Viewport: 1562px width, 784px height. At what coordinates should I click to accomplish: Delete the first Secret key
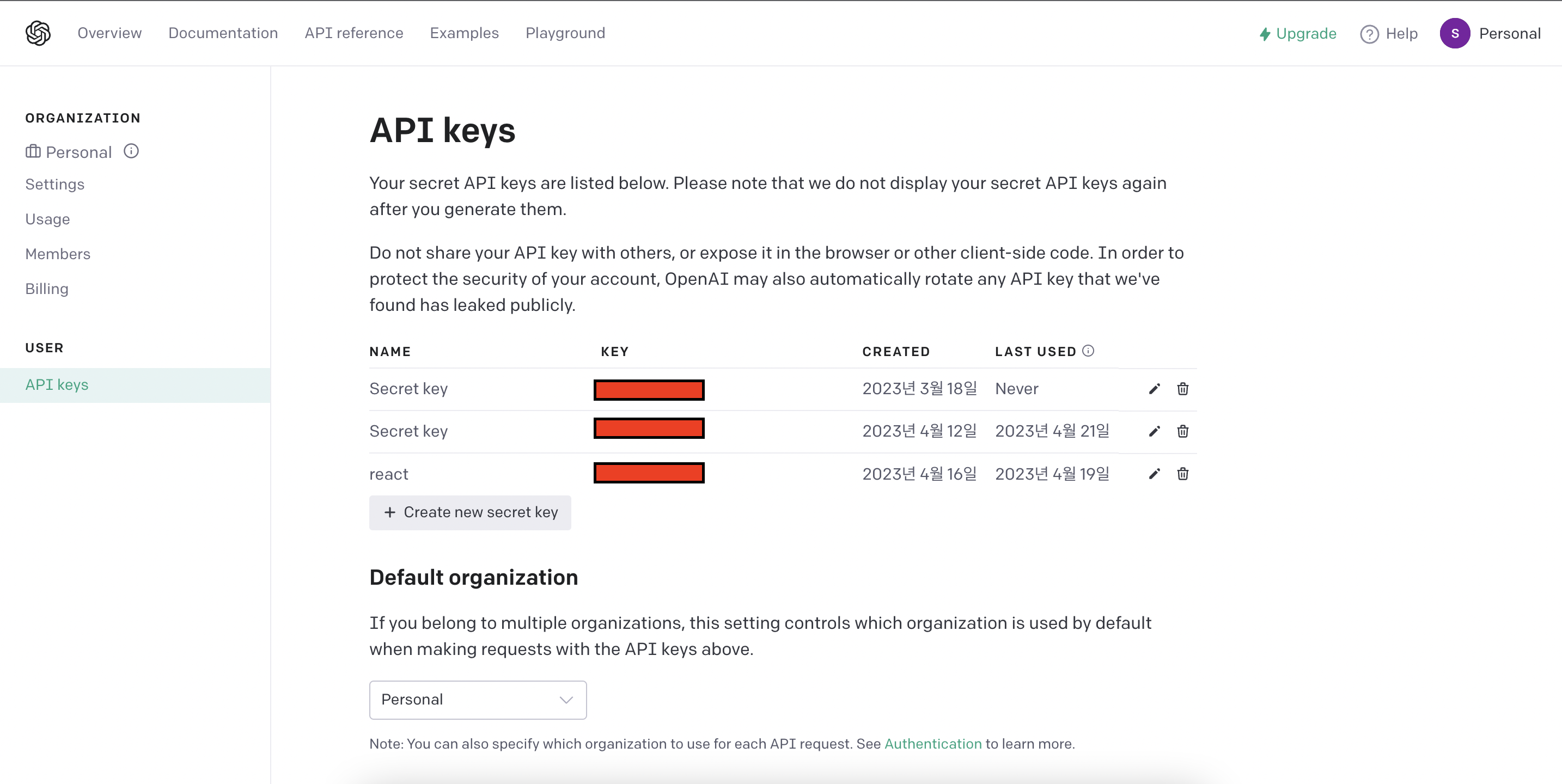point(1182,389)
